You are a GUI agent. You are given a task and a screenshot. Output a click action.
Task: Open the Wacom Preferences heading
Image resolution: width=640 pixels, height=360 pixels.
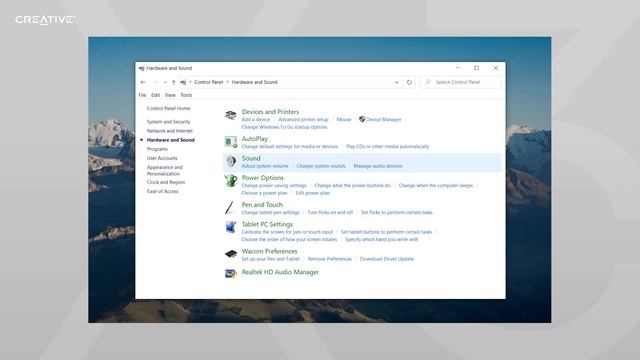pyautogui.click(x=269, y=251)
